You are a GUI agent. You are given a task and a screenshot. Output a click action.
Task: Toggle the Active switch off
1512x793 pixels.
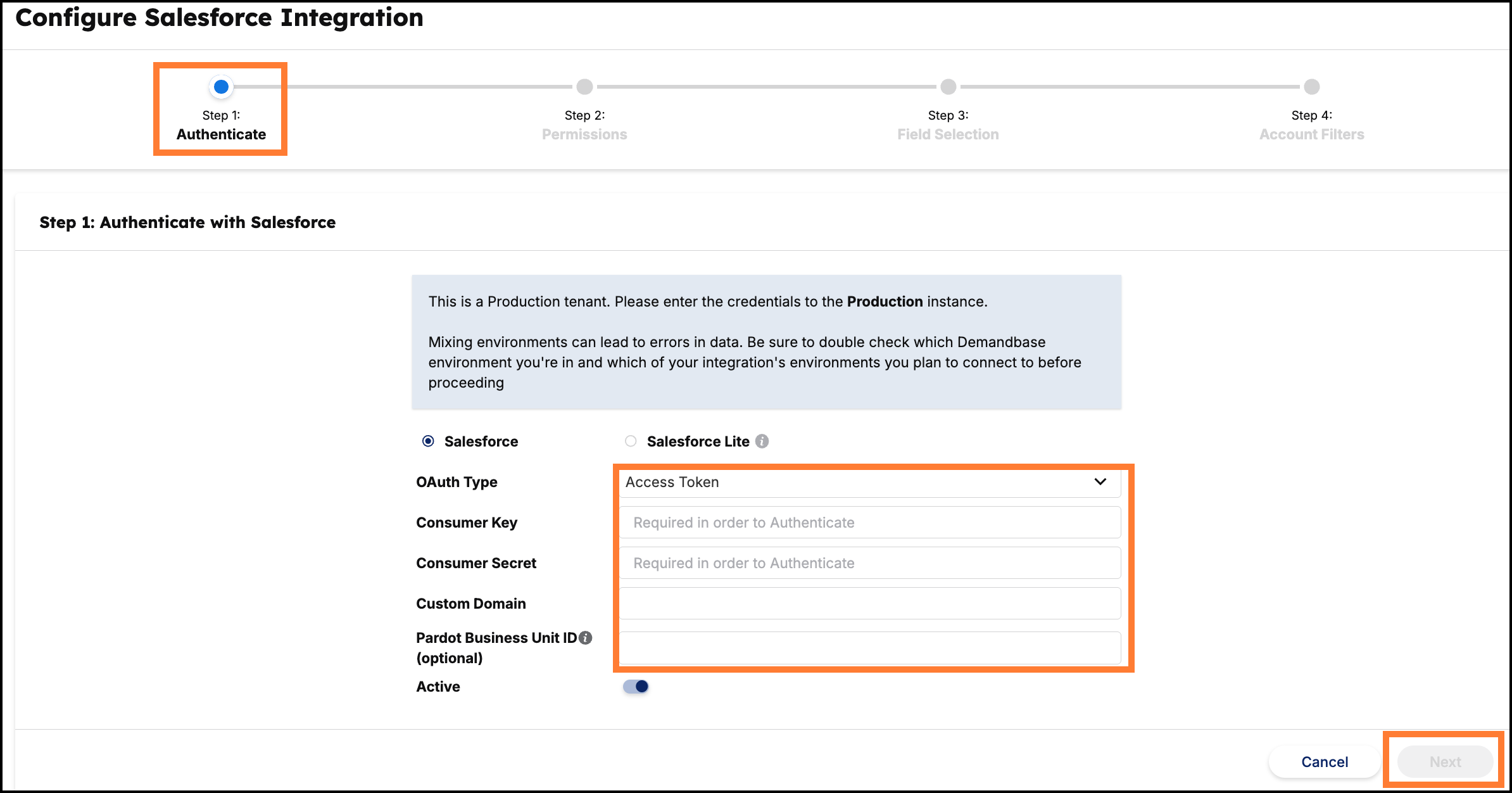pyautogui.click(x=636, y=687)
